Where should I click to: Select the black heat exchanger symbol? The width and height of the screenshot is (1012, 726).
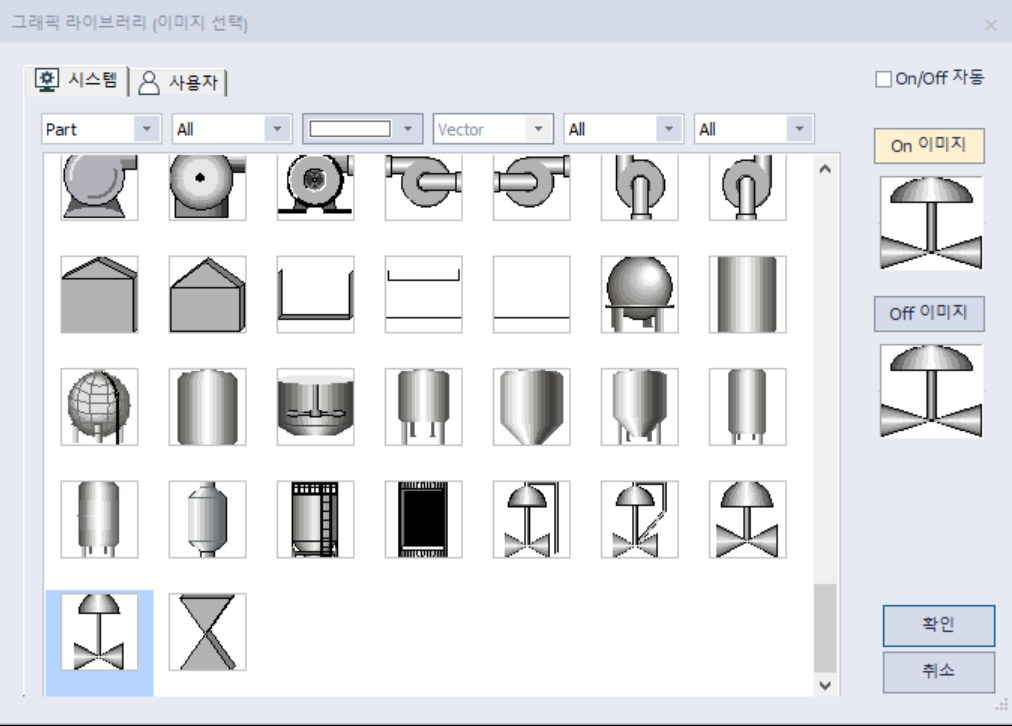[x=423, y=519]
